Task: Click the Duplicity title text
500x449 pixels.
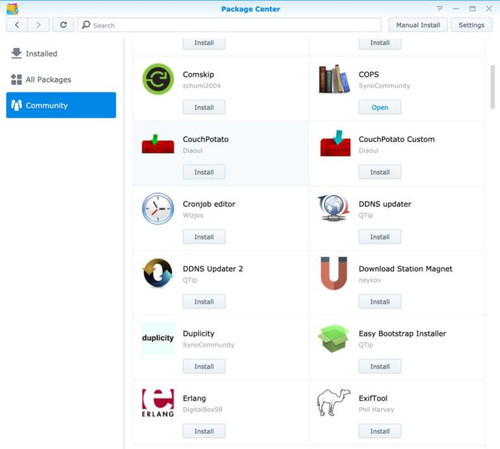Action: point(198,334)
